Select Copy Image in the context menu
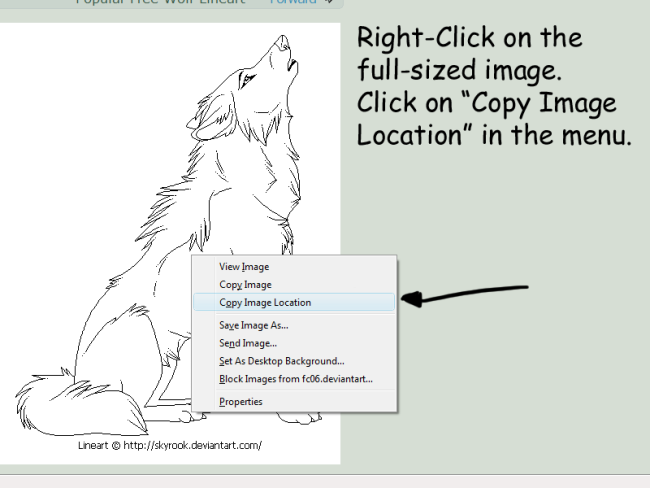Image resolution: width=650 pixels, height=488 pixels. [x=245, y=285]
